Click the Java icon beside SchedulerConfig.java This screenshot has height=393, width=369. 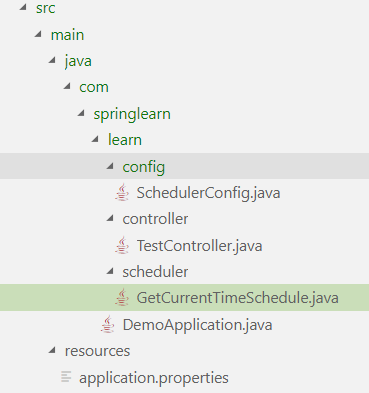click(x=122, y=192)
